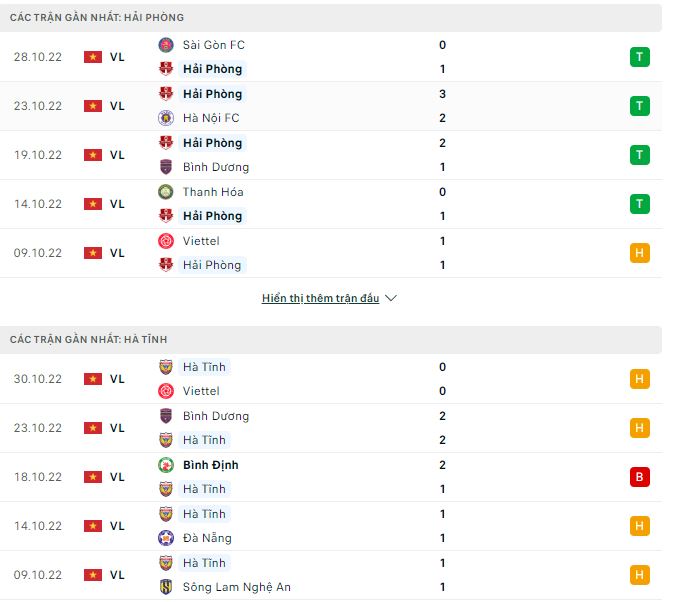Click the Thanh Hóa team logo
Viewport: 673px width, 602px height.
pos(166,192)
